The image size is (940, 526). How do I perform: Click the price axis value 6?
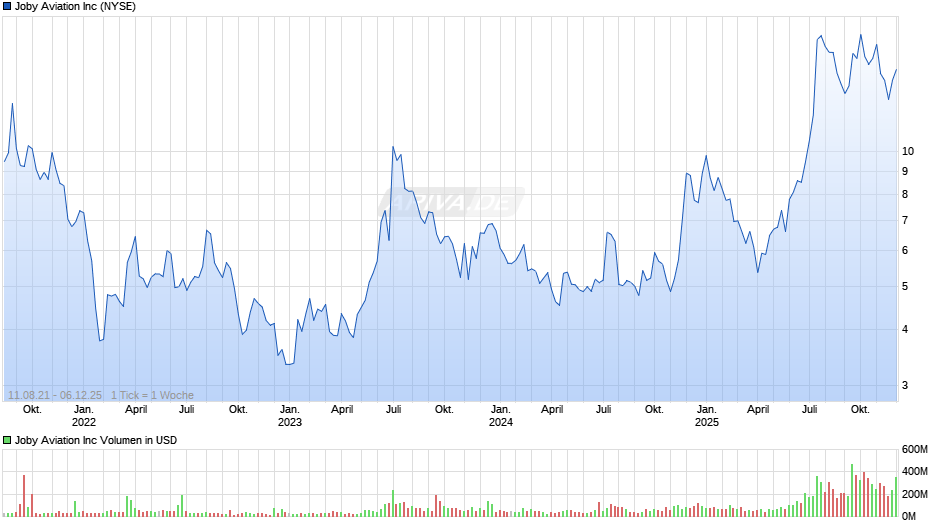pos(905,250)
